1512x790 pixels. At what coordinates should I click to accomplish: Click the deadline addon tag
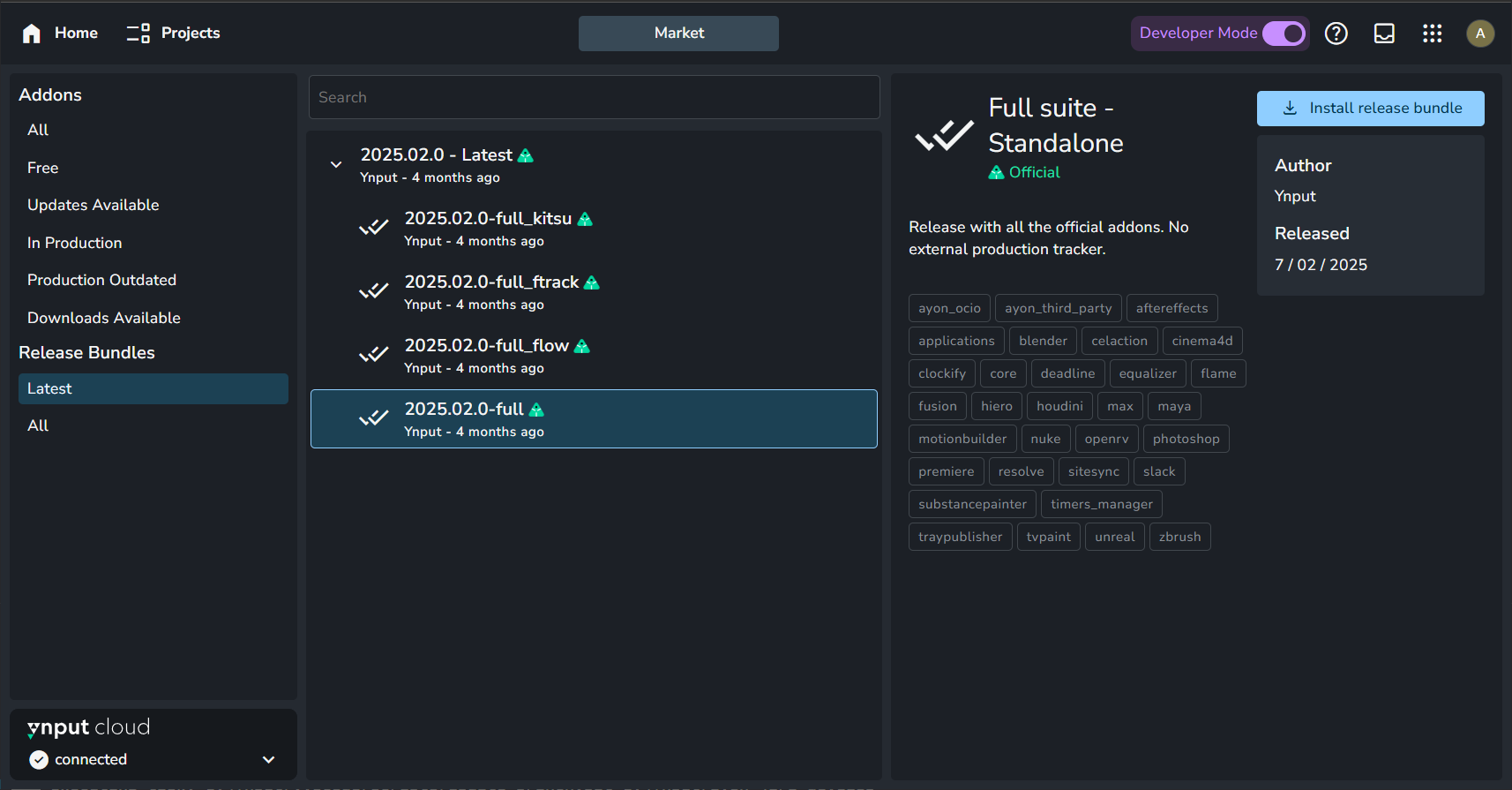(x=1067, y=373)
